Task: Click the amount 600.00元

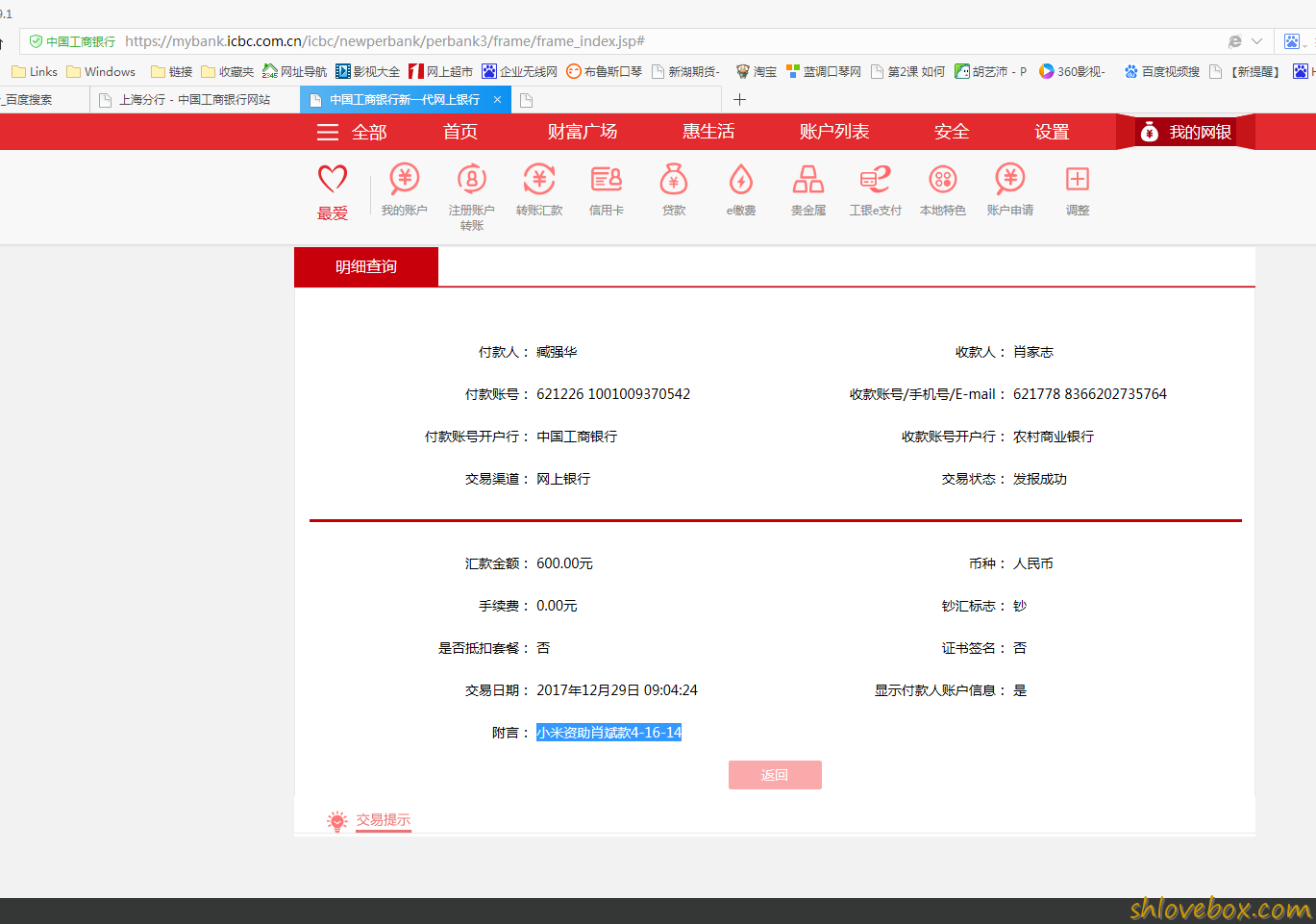Action: click(x=564, y=563)
